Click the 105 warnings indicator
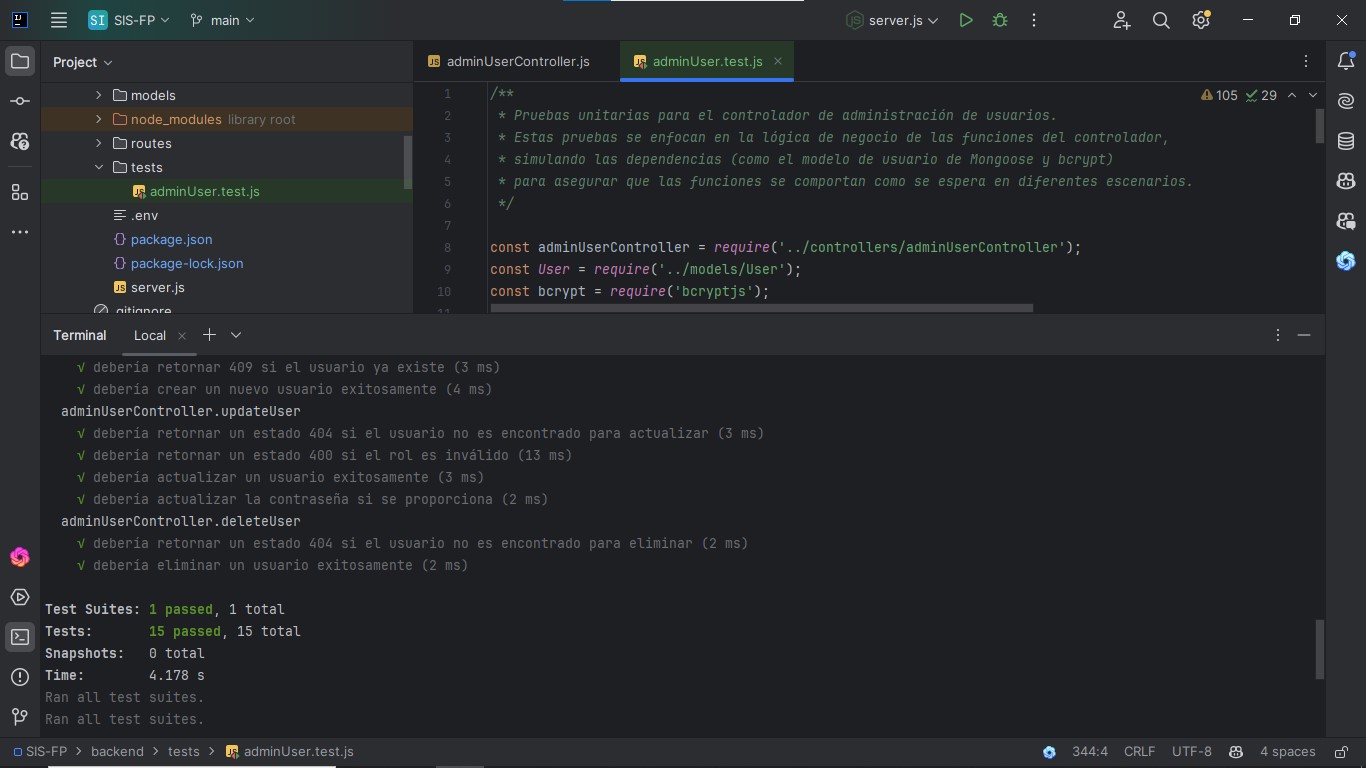Screen dimensions: 1366x768 1219,95
